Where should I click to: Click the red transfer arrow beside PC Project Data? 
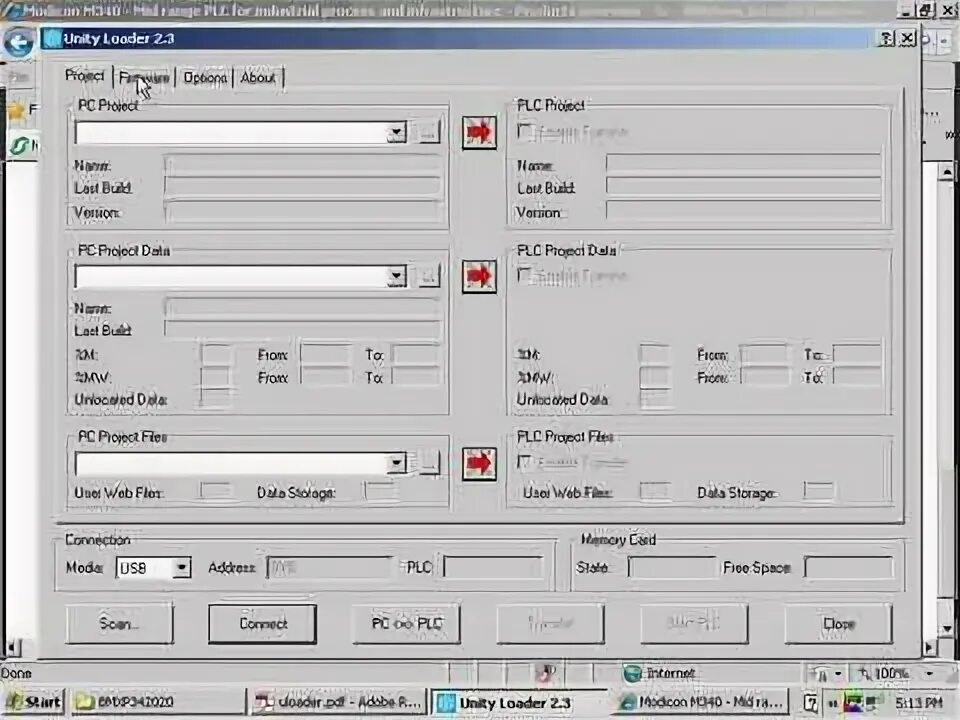479,276
